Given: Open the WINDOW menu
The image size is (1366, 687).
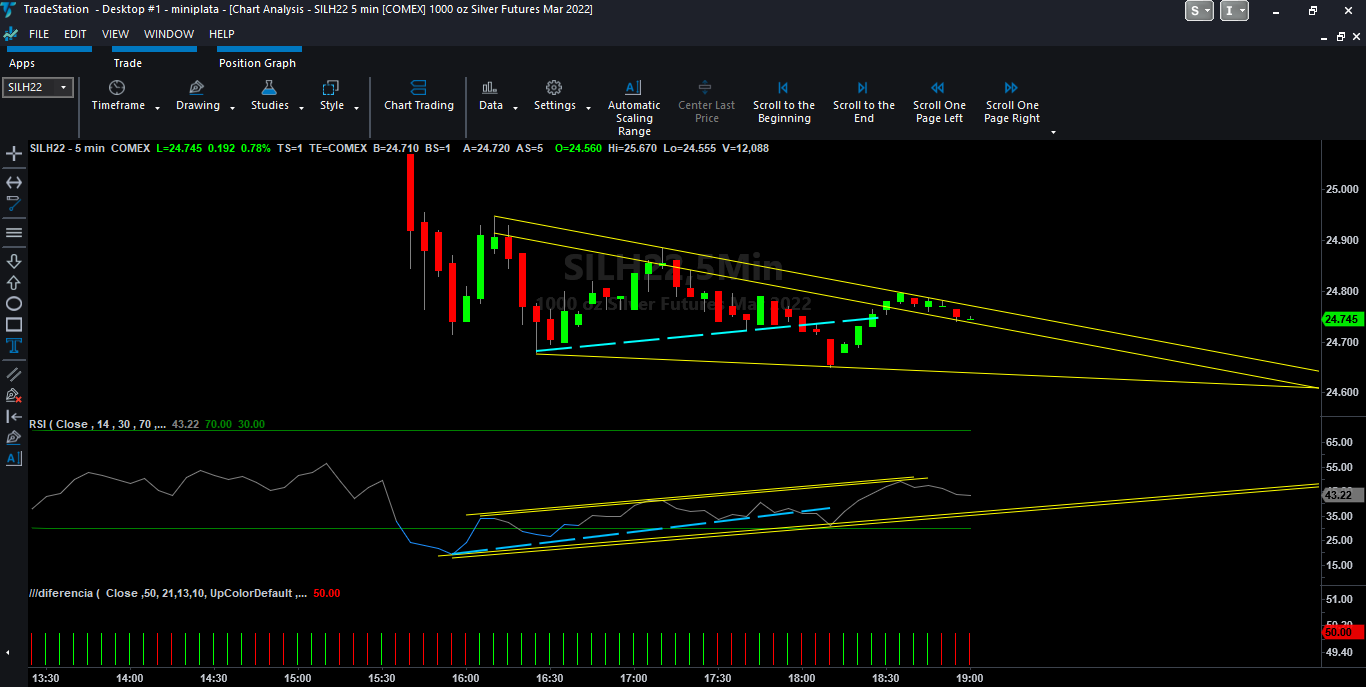Looking at the screenshot, I should pyautogui.click(x=169, y=34).
